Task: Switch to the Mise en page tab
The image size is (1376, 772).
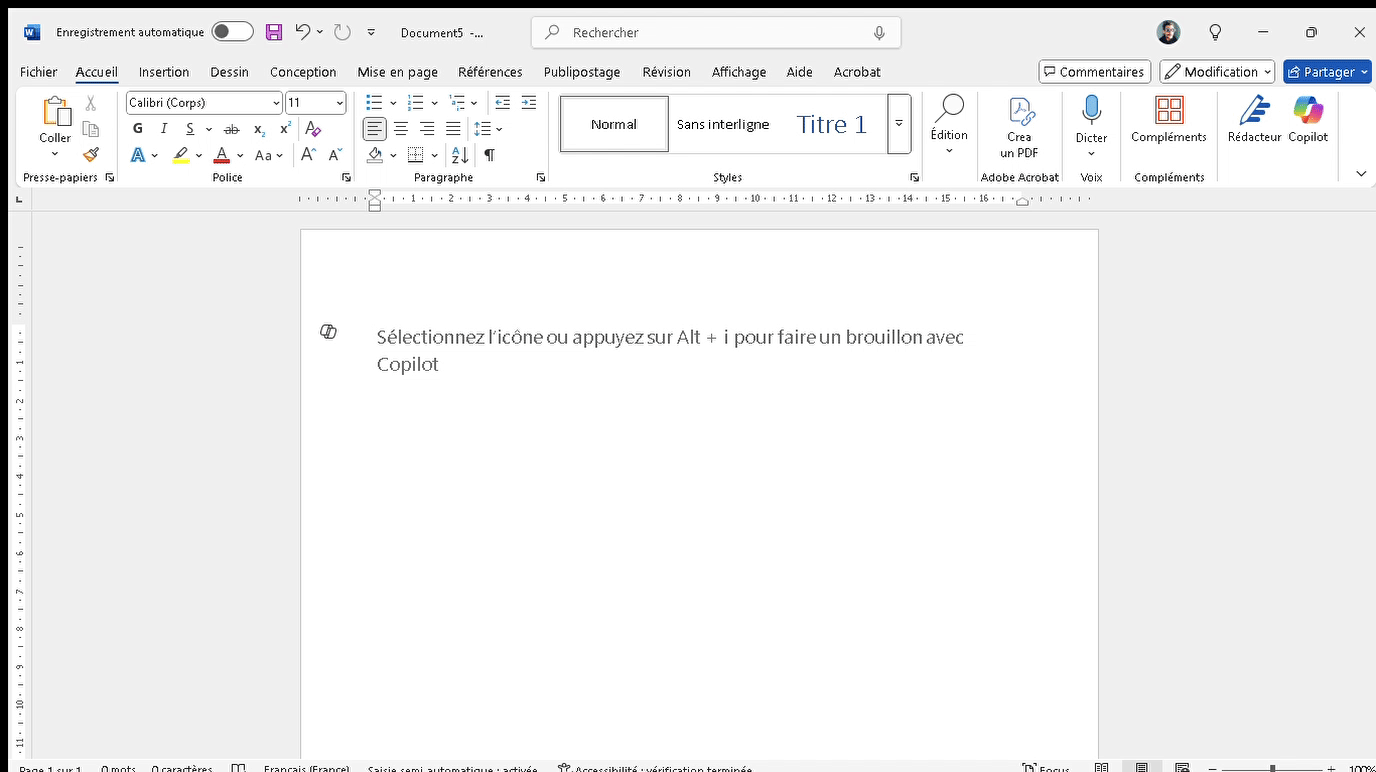Action: point(397,72)
